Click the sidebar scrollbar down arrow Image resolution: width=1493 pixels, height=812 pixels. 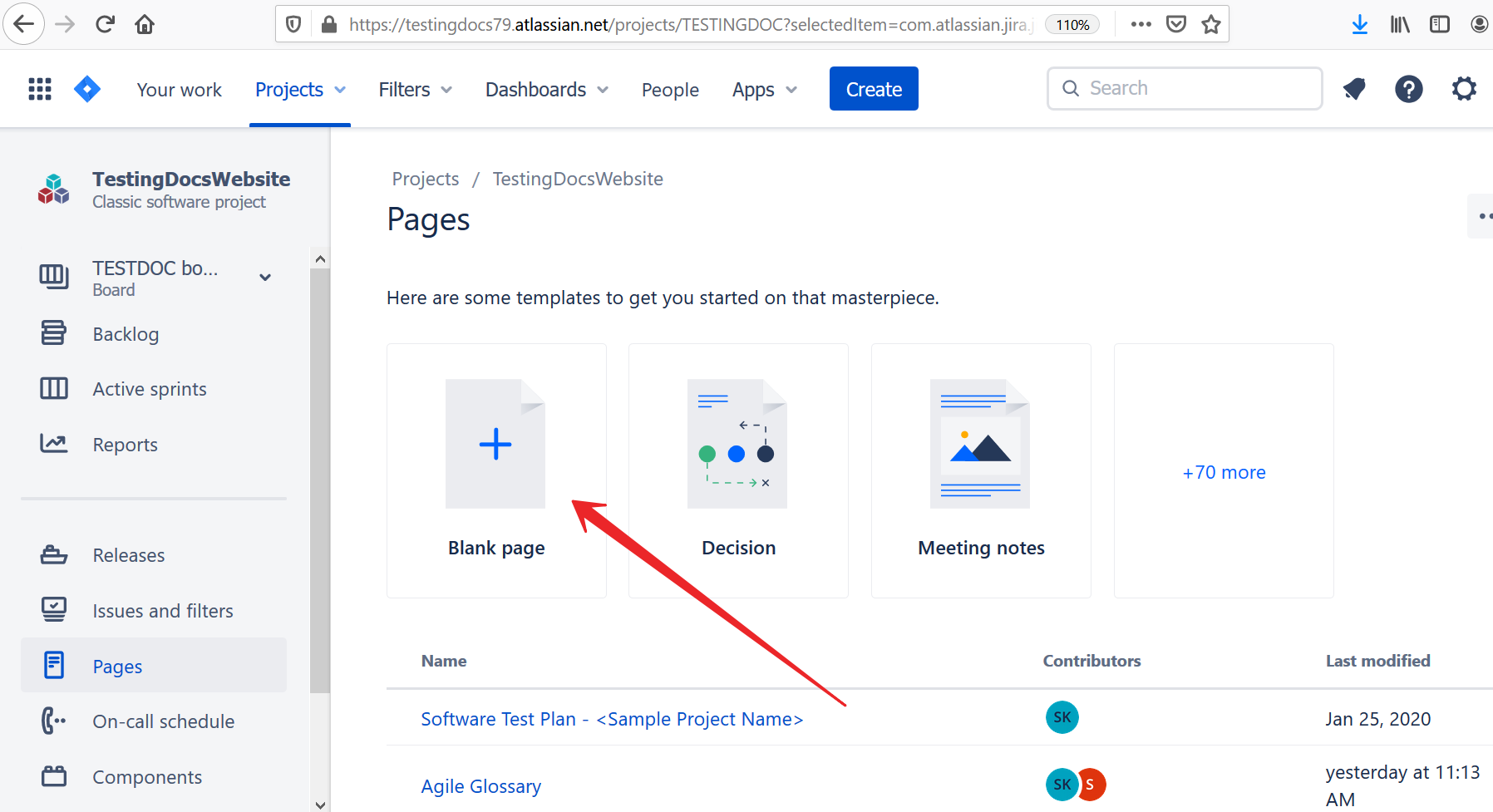[320, 804]
